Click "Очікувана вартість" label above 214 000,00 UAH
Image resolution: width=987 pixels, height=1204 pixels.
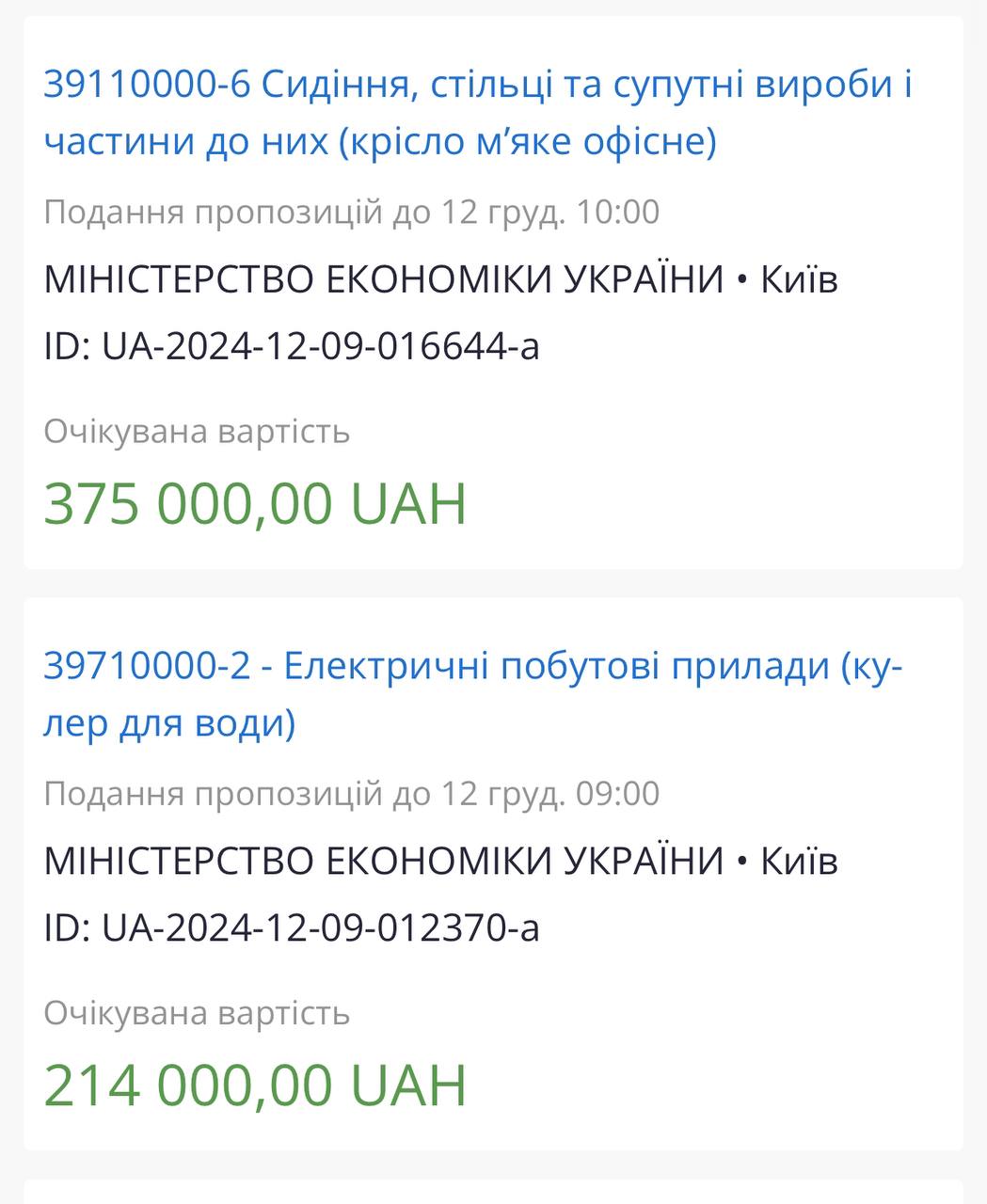point(197,1013)
